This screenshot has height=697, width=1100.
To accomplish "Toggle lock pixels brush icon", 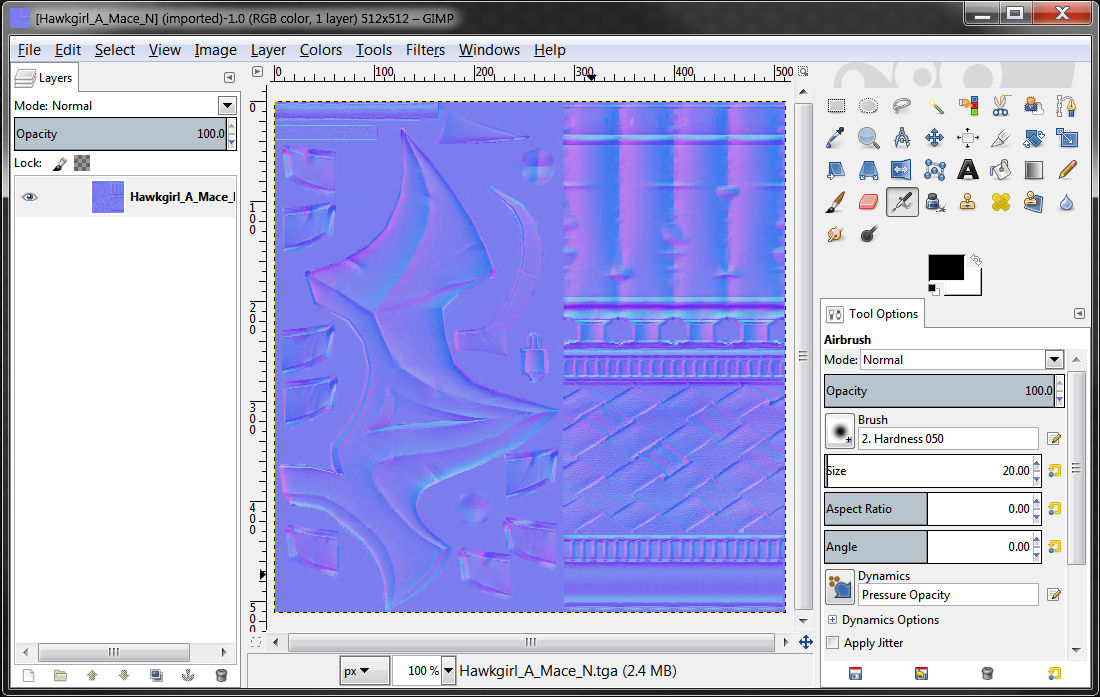I will tap(60, 163).
